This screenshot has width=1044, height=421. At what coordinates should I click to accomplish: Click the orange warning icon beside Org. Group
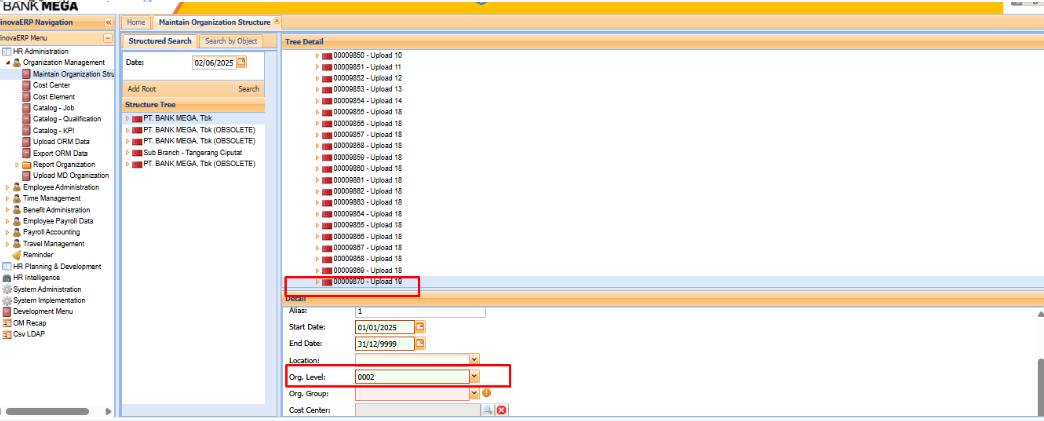click(486, 393)
